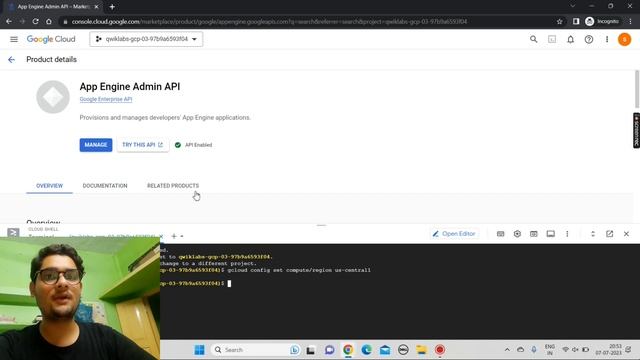Show hidden system tray icons
The image size is (640, 360).
pyautogui.click(x=507, y=350)
